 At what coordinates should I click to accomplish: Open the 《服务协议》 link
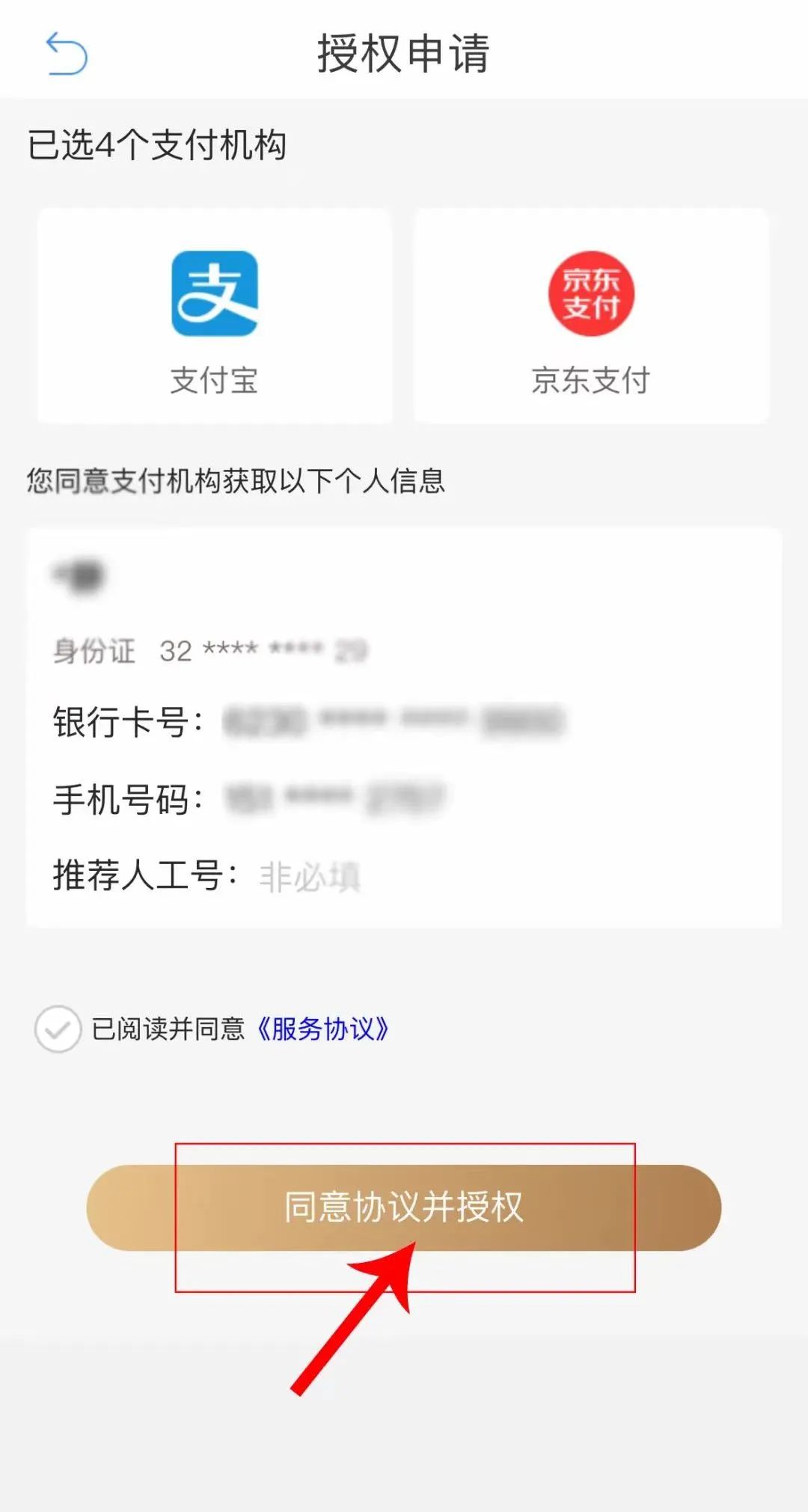coord(323,1029)
